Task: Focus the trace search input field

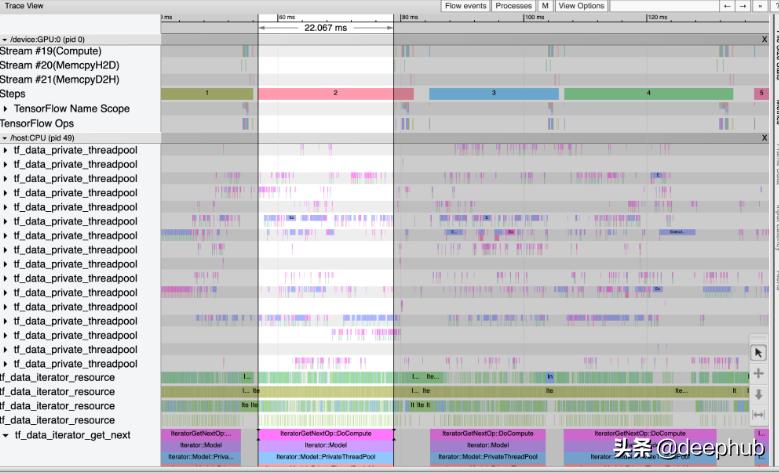Action: point(664,6)
